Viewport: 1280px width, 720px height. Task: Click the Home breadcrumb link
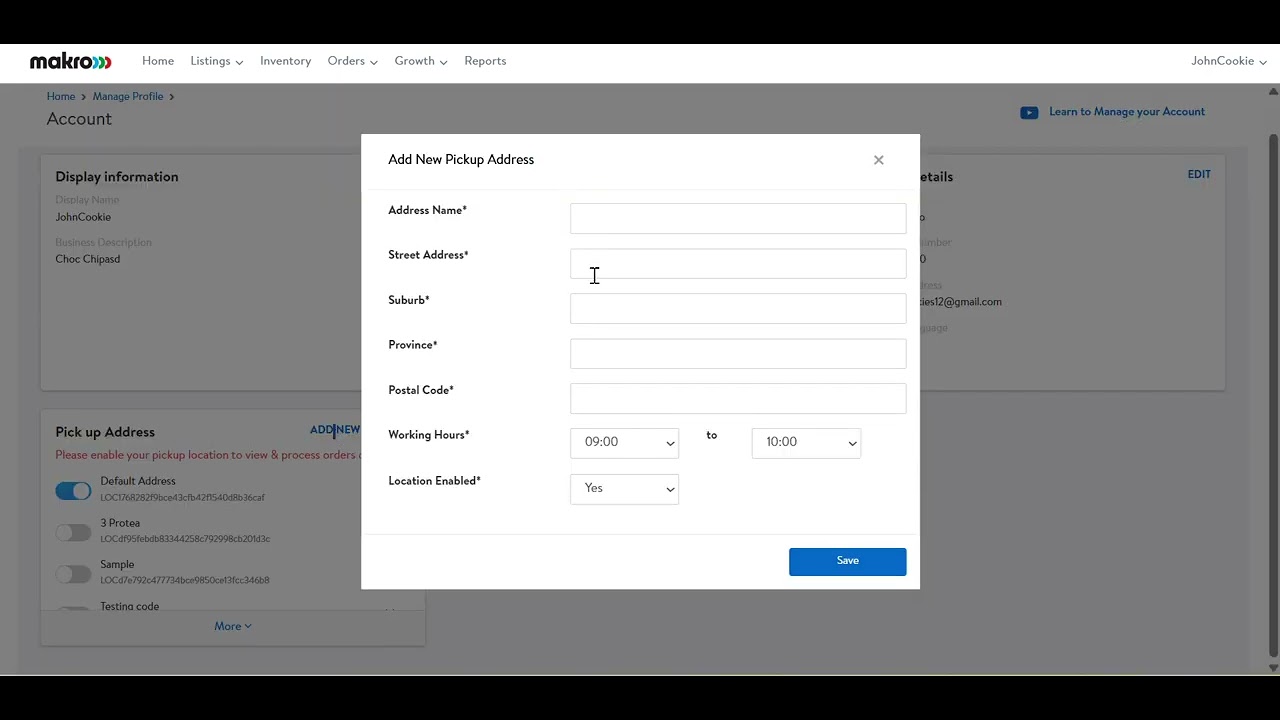[x=61, y=96]
